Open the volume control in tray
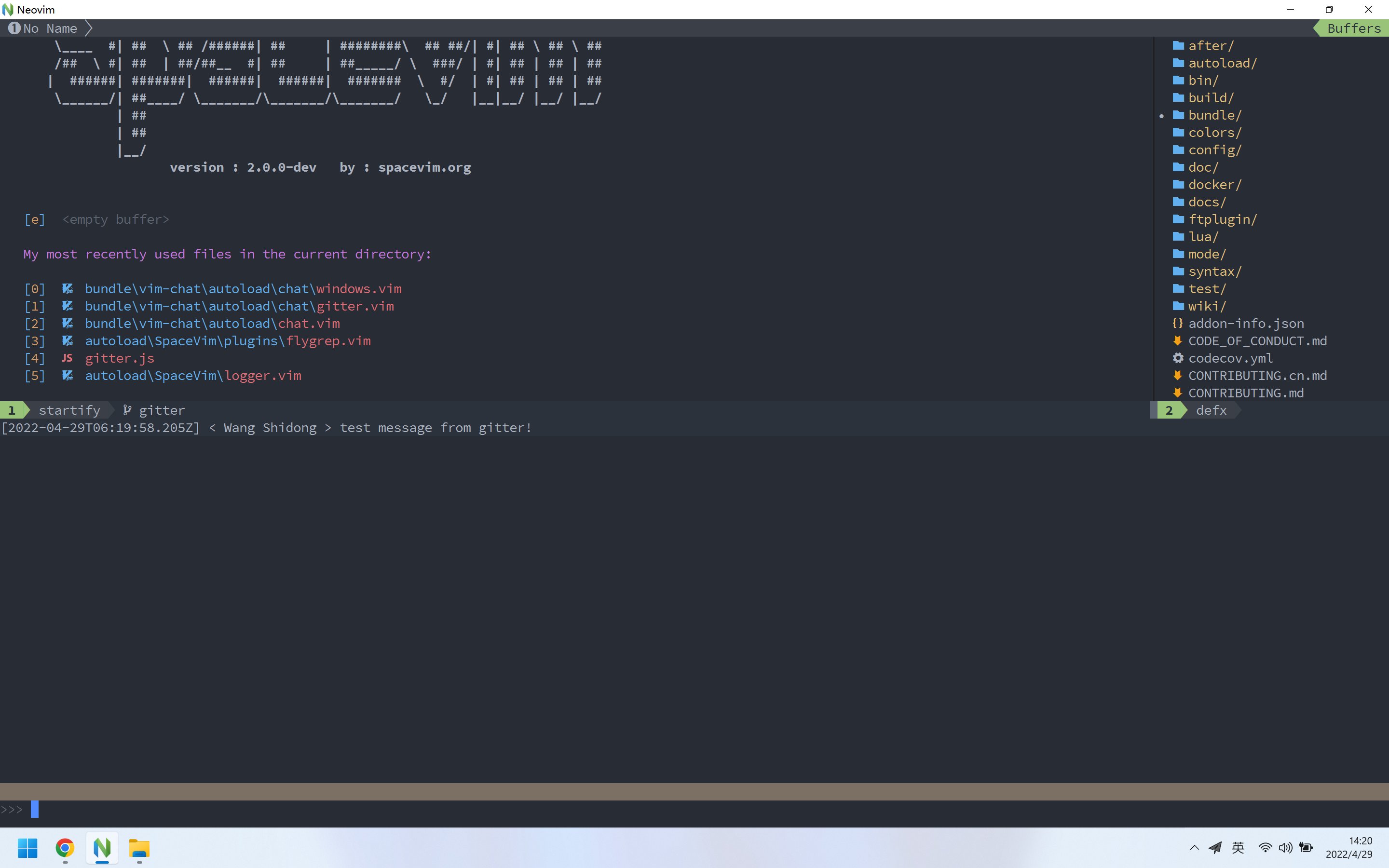This screenshot has height=868, width=1389. tap(1286, 847)
